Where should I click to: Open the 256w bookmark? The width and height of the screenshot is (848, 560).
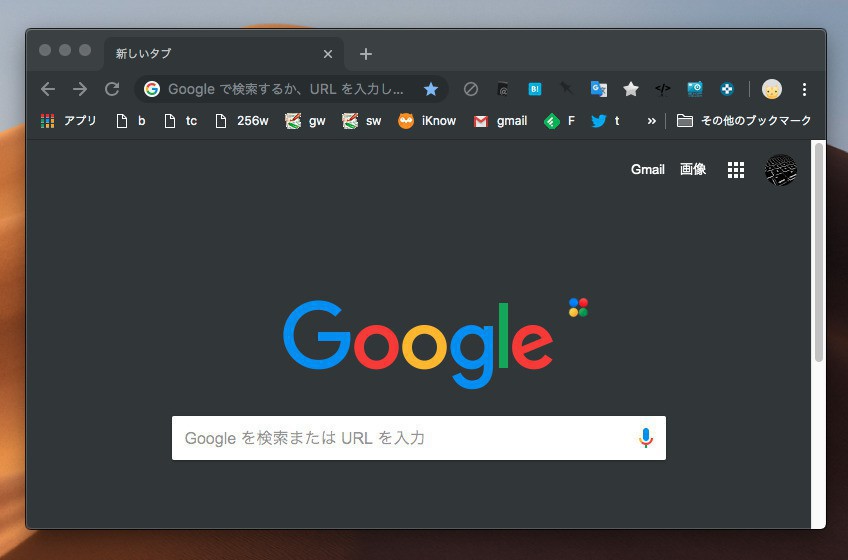pos(241,121)
